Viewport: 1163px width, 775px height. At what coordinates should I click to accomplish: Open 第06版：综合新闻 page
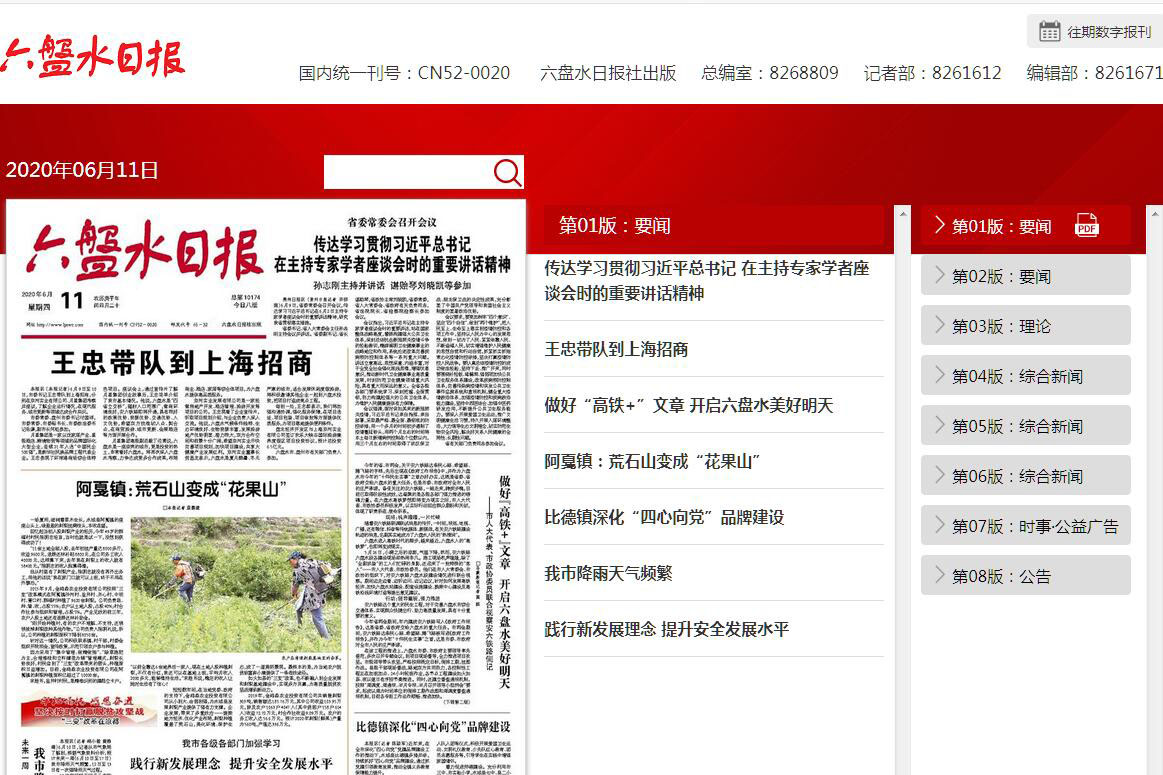click(1025, 476)
